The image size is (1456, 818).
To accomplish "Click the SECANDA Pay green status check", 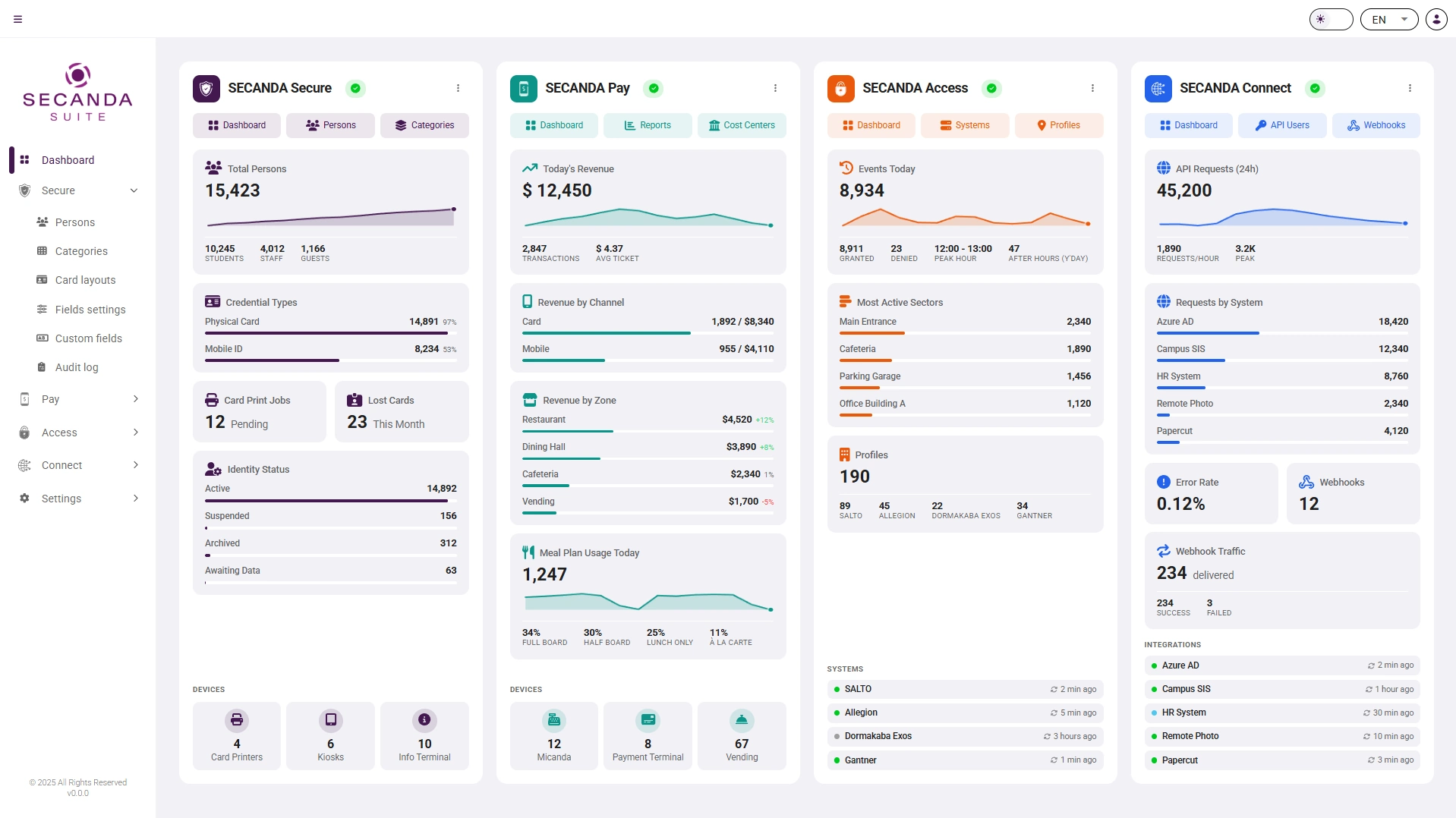I will 654,88.
